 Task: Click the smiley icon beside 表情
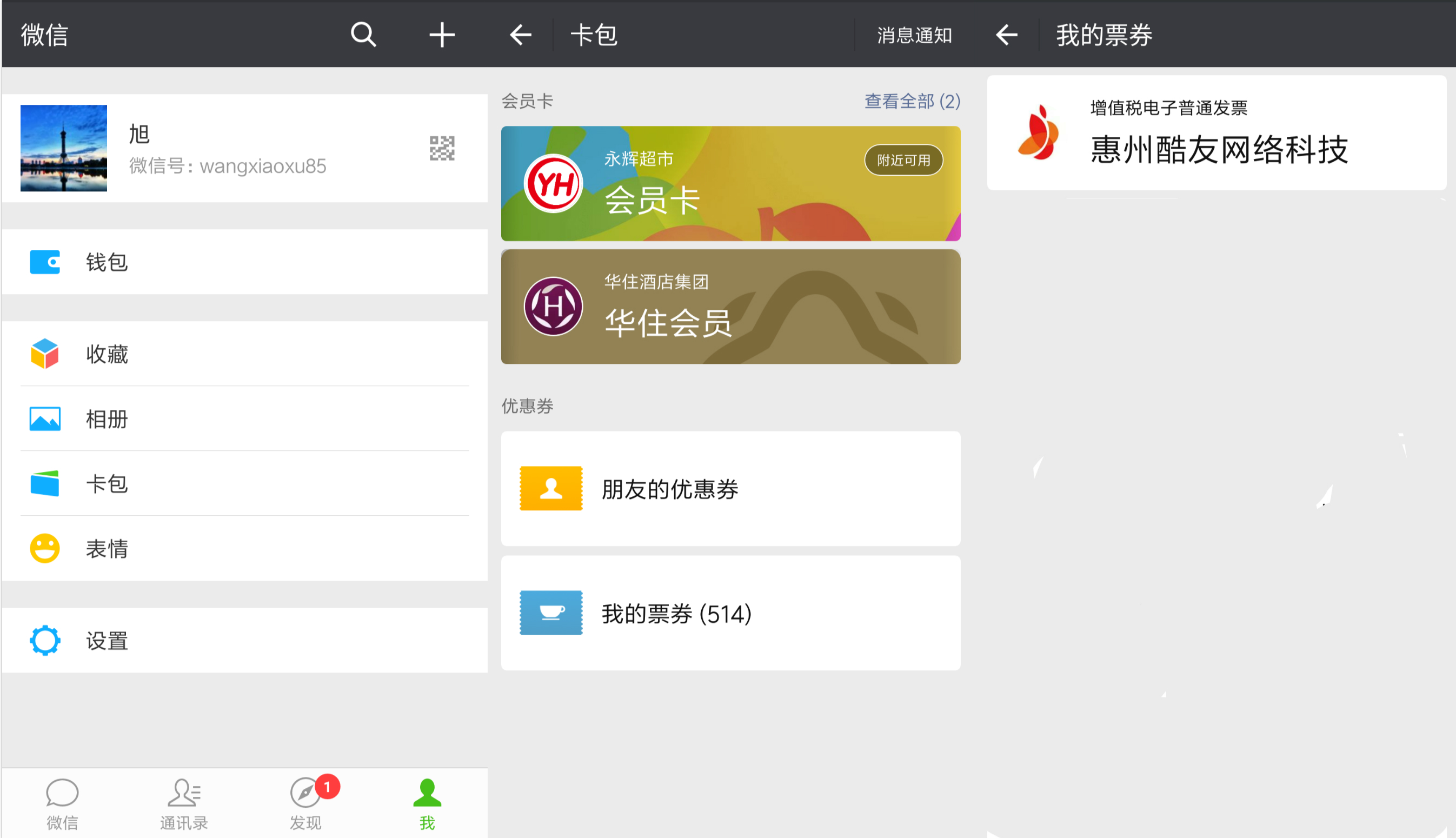coord(45,549)
